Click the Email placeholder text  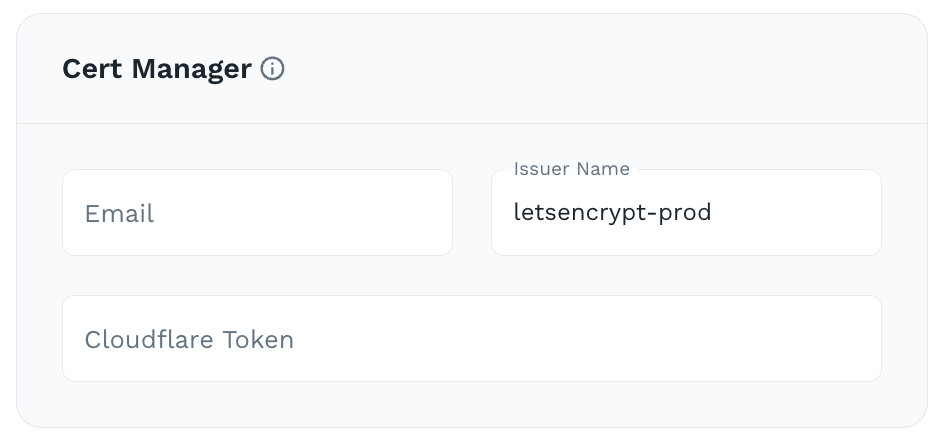119,214
